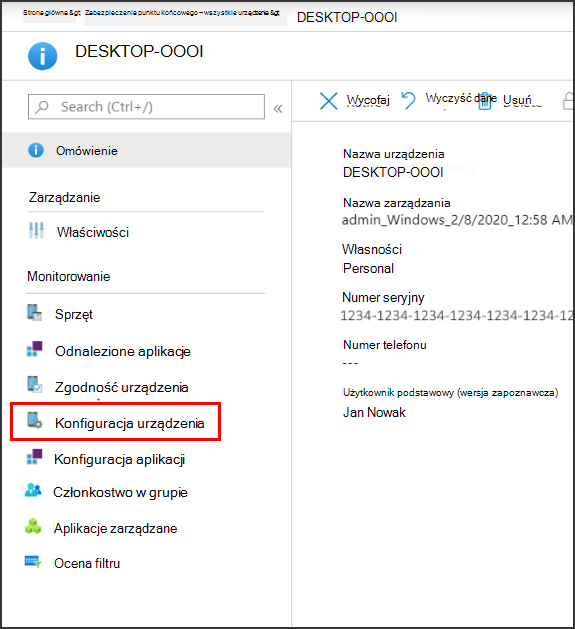
Task: Click the Odnalezione aplikacje icon
Action: [x=35, y=349]
